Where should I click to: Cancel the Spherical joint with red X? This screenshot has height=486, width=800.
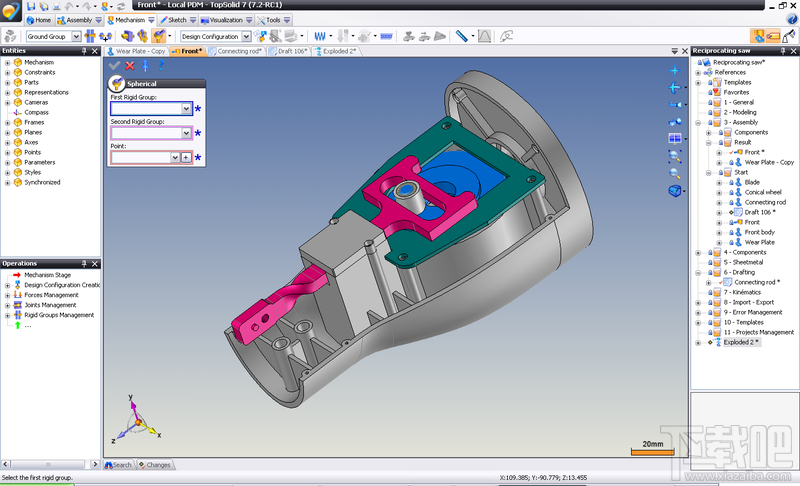click(x=130, y=66)
